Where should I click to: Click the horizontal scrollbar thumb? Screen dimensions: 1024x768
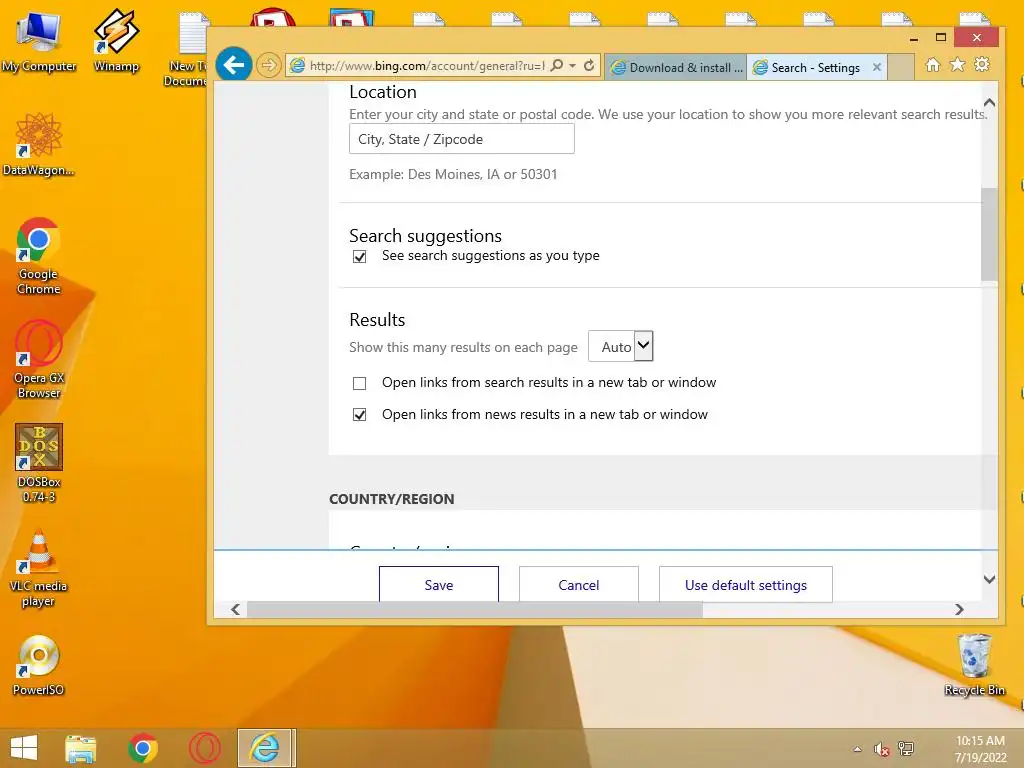point(475,609)
